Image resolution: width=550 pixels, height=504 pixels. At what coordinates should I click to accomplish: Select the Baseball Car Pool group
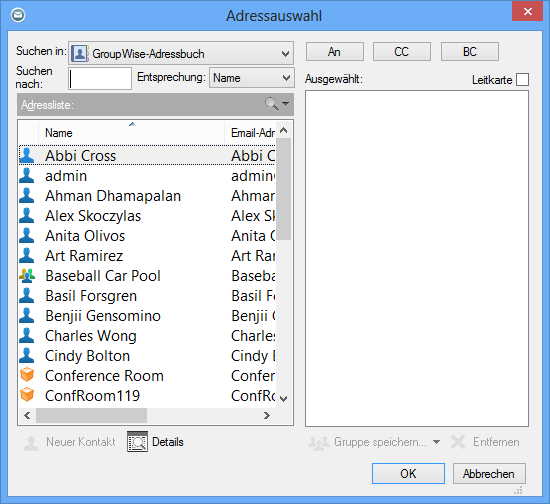pyautogui.click(x=147, y=276)
